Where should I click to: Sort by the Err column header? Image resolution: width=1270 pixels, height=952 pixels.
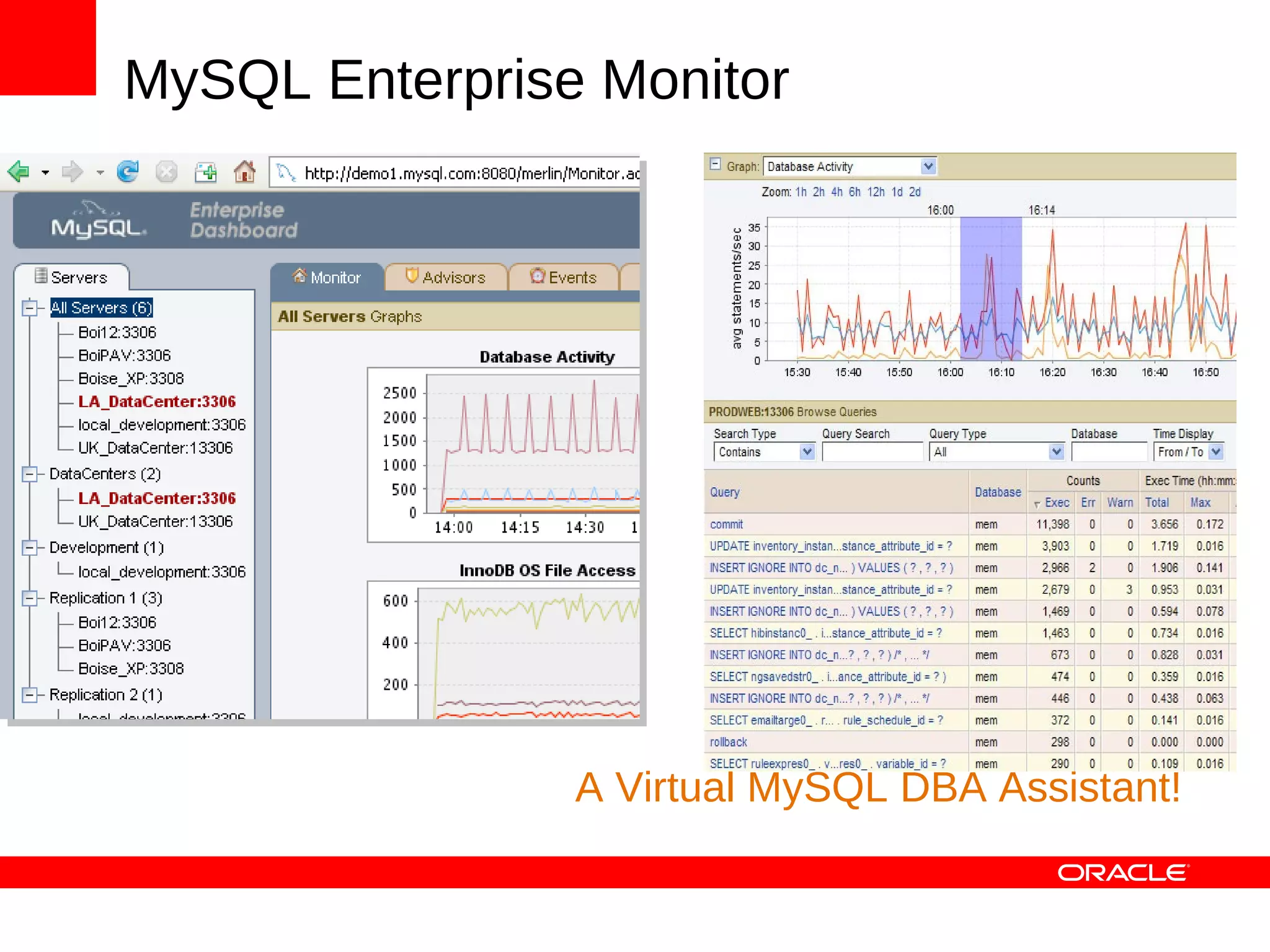pos(1088,503)
